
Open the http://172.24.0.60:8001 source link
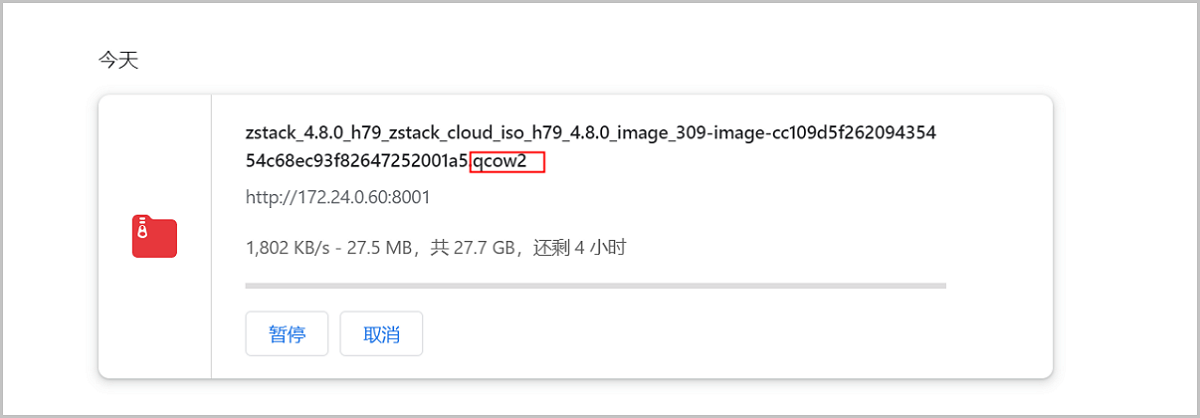click(338, 197)
